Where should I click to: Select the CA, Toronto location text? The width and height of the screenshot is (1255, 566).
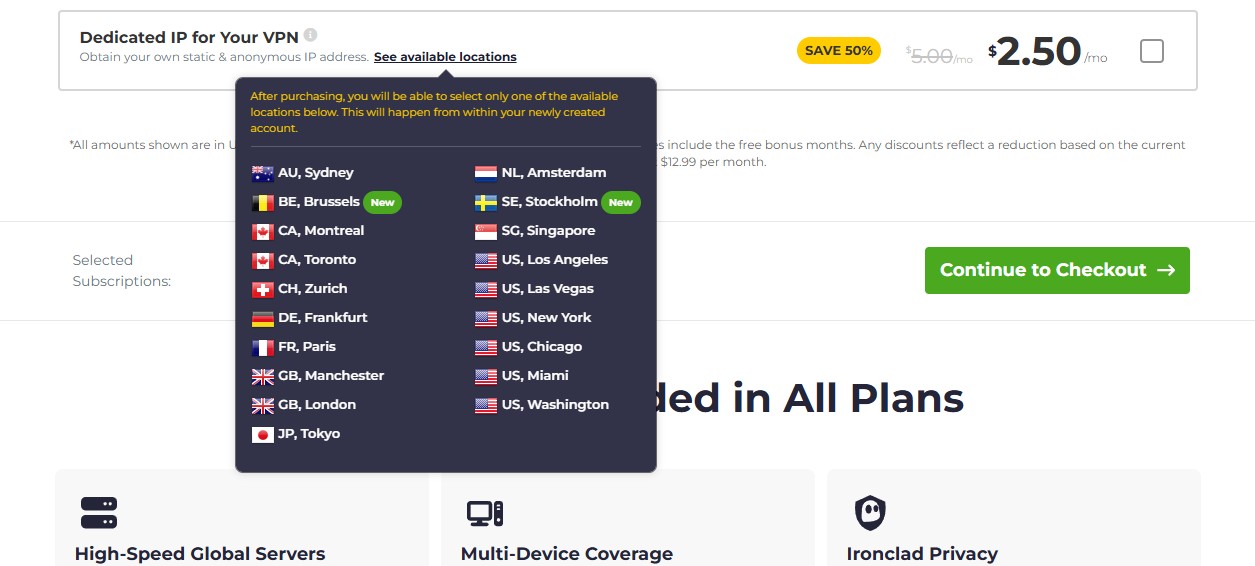[317, 260]
